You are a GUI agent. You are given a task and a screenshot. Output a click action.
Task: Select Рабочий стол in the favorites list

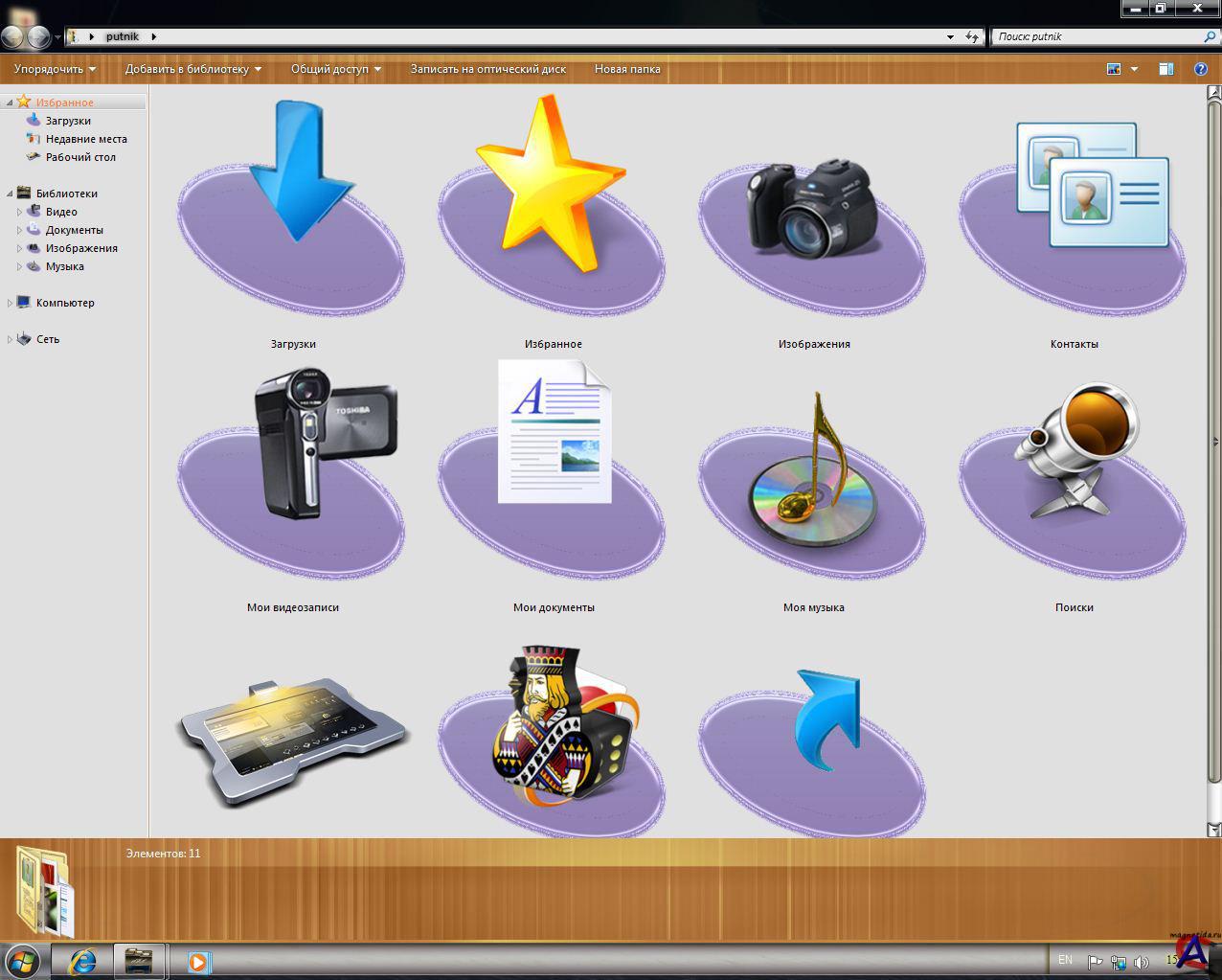pyautogui.click(x=80, y=157)
